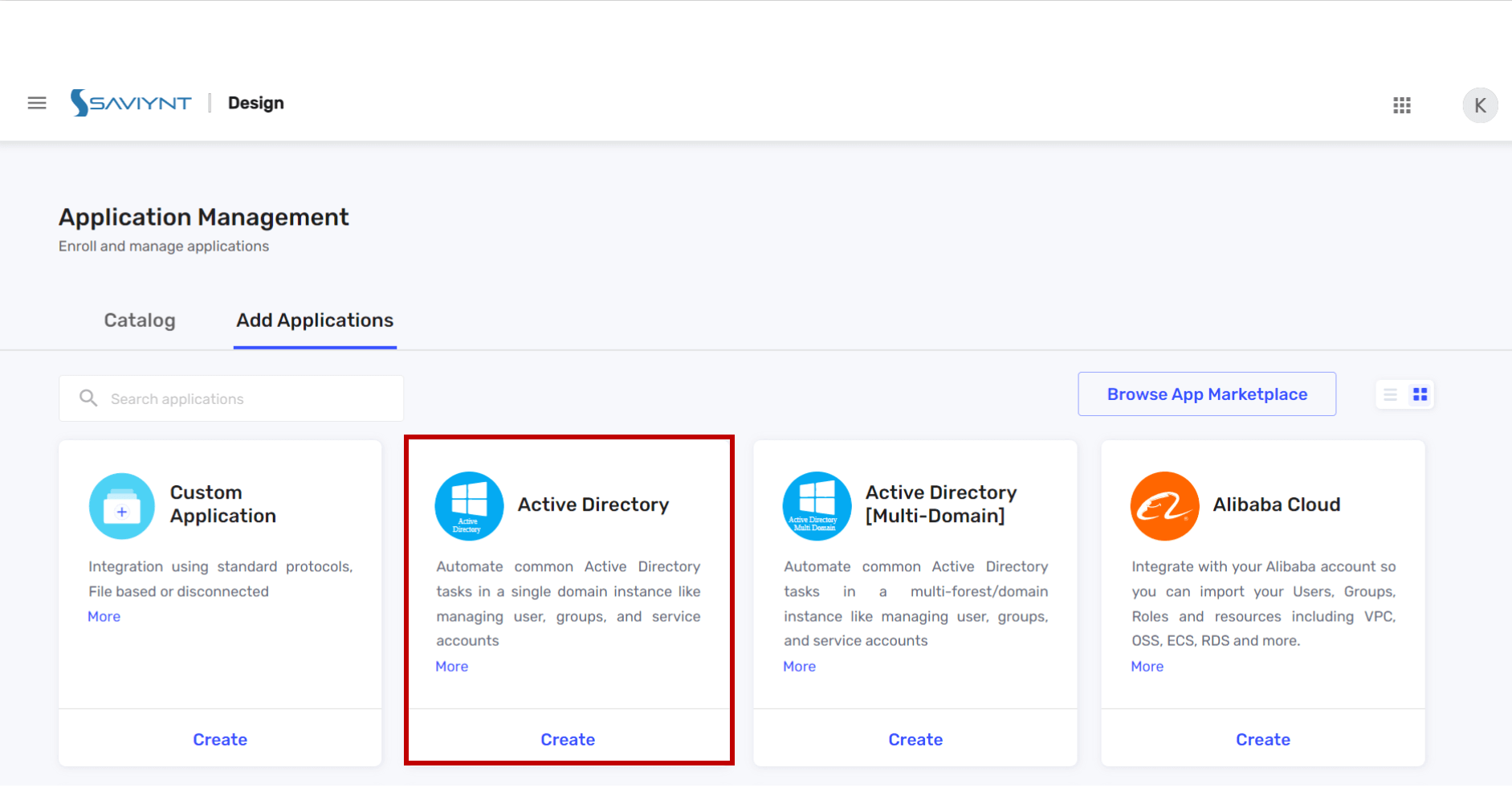Open the user avatar K menu
Viewport: 1512px width, 792px height.
point(1480,105)
